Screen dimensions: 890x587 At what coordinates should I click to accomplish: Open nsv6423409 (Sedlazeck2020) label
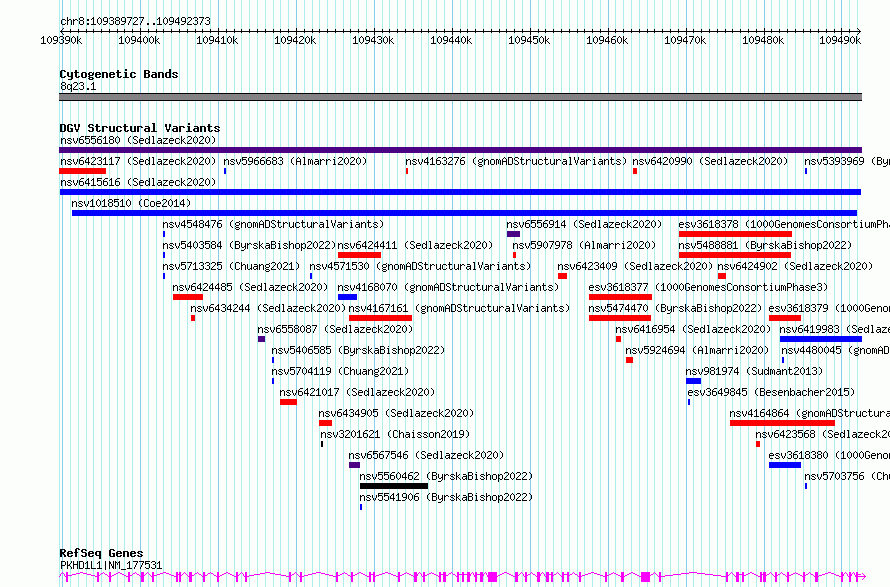(635, 266)
